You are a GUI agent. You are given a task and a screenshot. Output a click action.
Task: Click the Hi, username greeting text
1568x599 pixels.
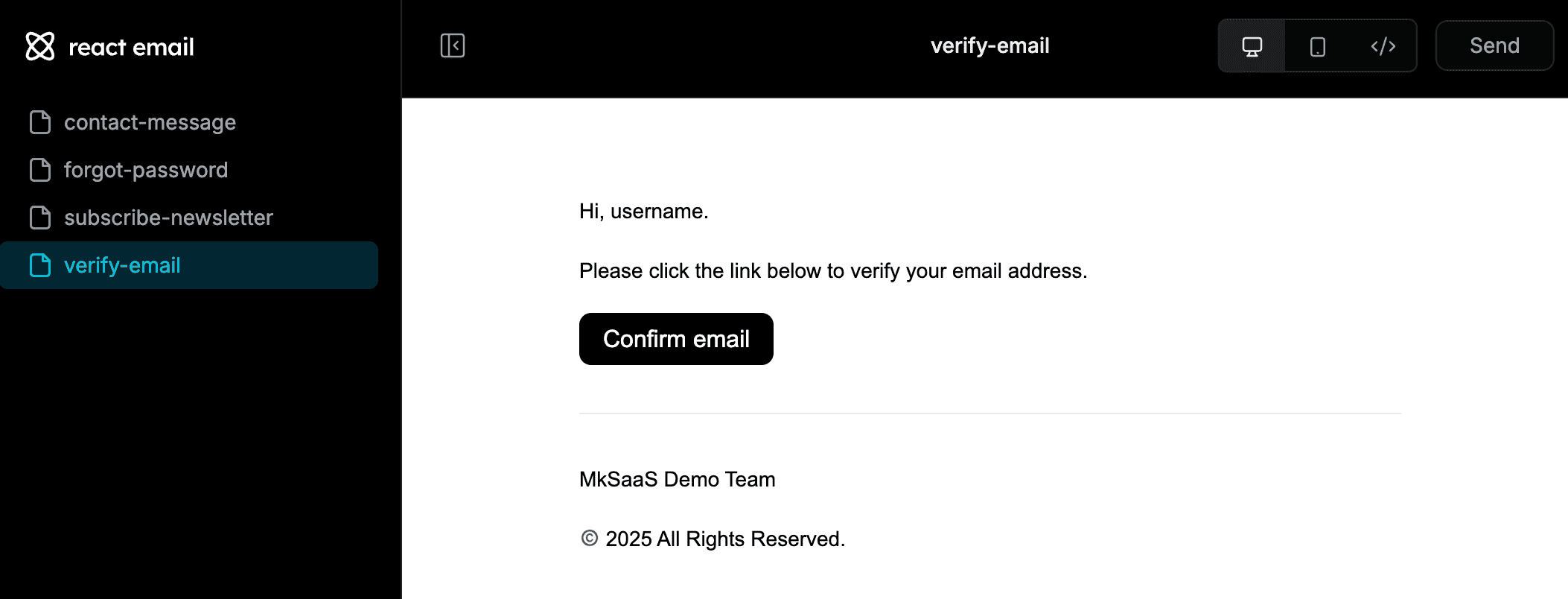tap(643, 212)
